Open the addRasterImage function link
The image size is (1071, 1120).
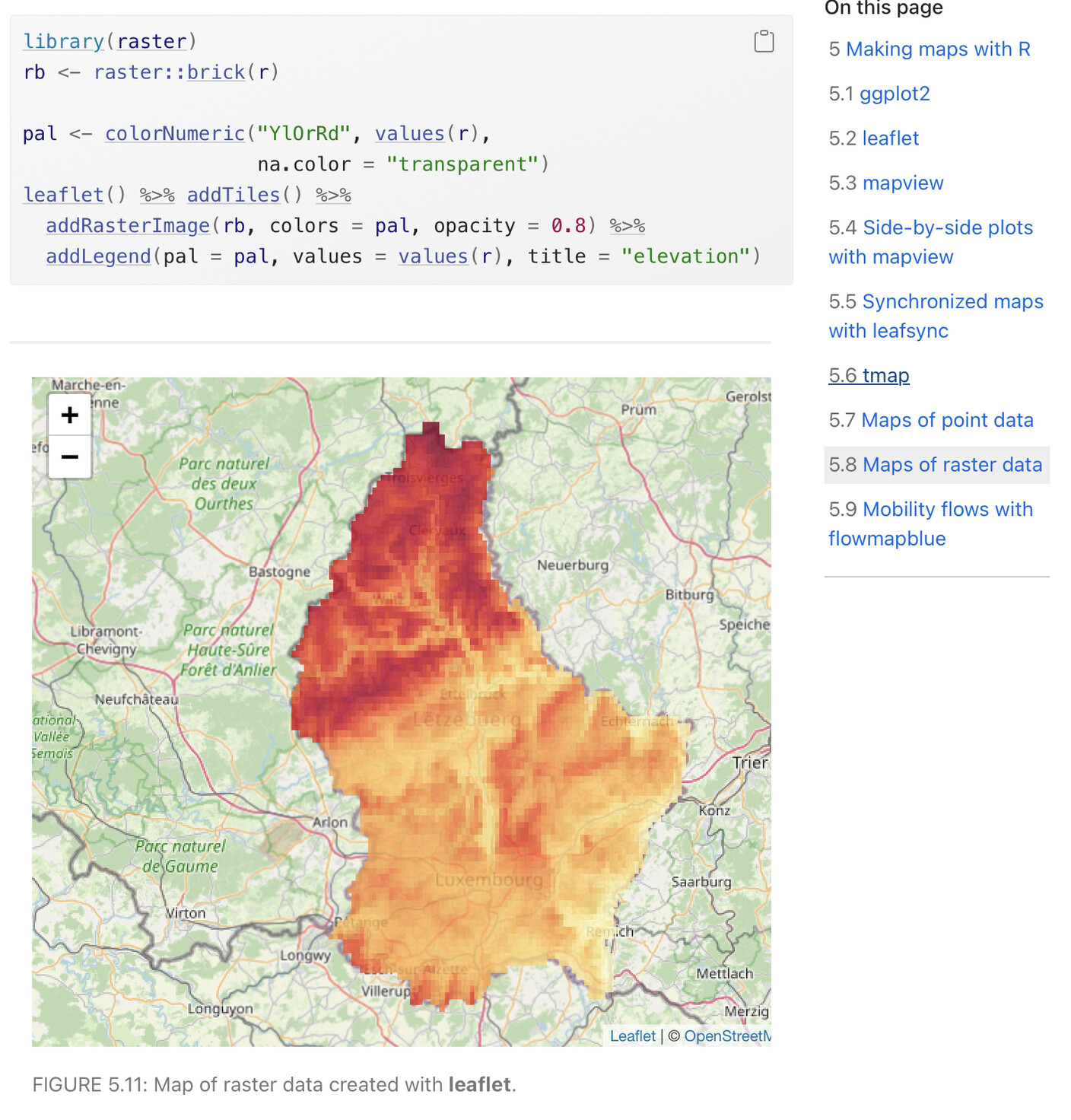(127, 225)
